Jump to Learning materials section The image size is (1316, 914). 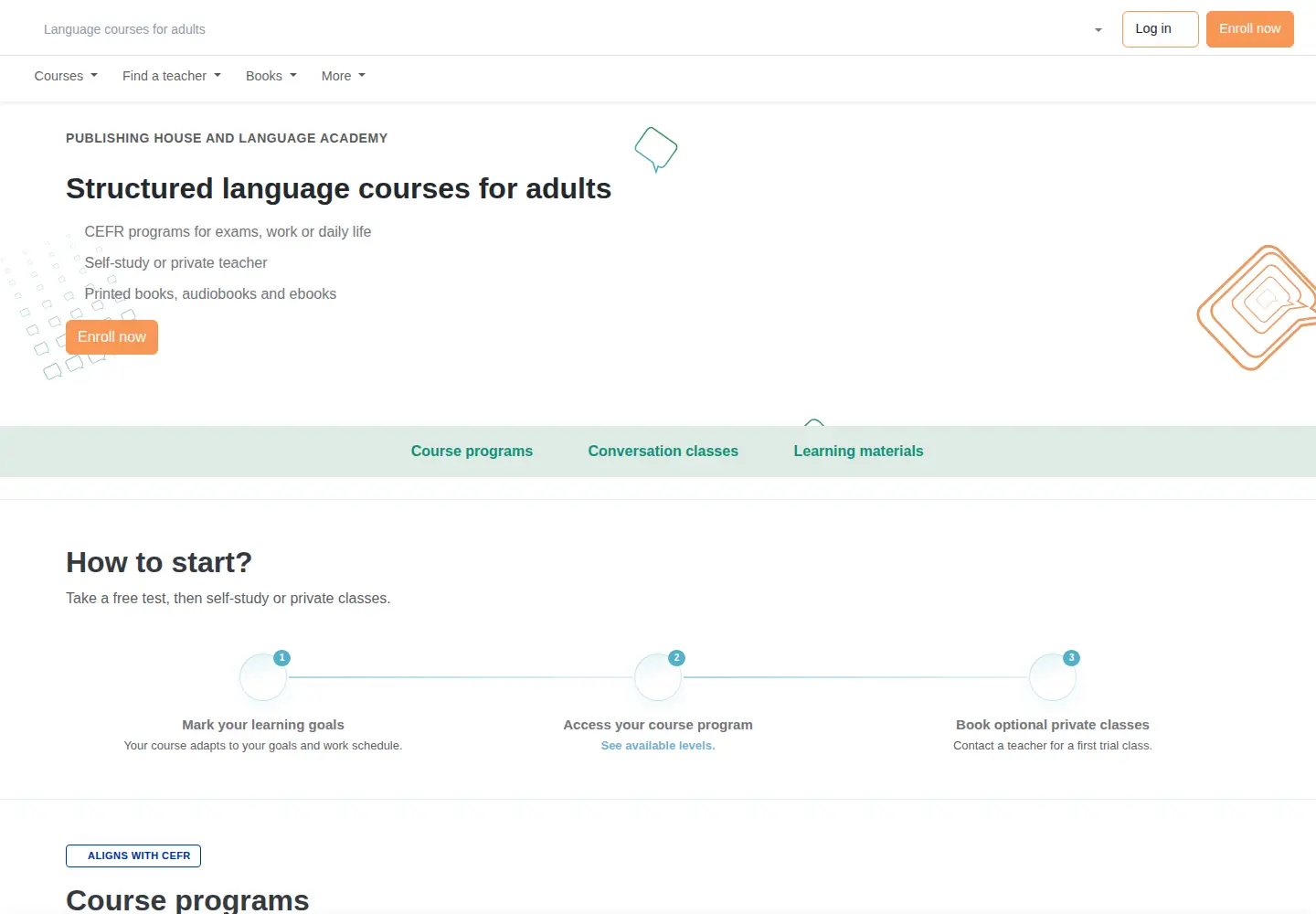(858, 452)
